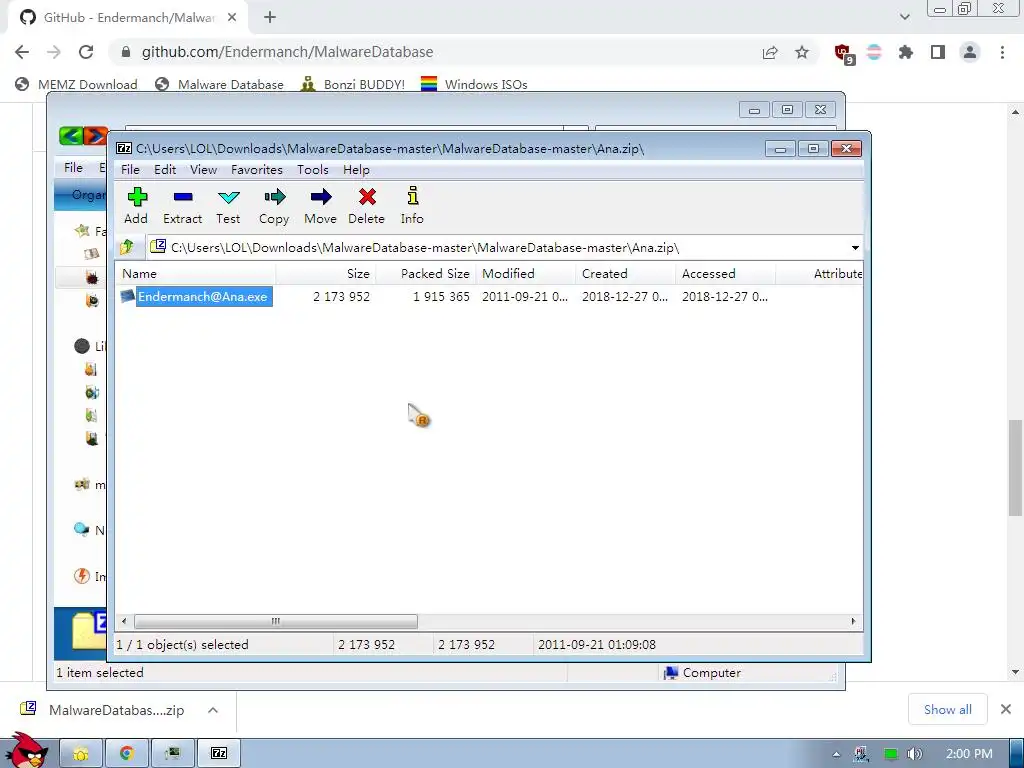Click the Extract toolbar icon
This screenshot has height=768, width=1024.
coord(182,206)
